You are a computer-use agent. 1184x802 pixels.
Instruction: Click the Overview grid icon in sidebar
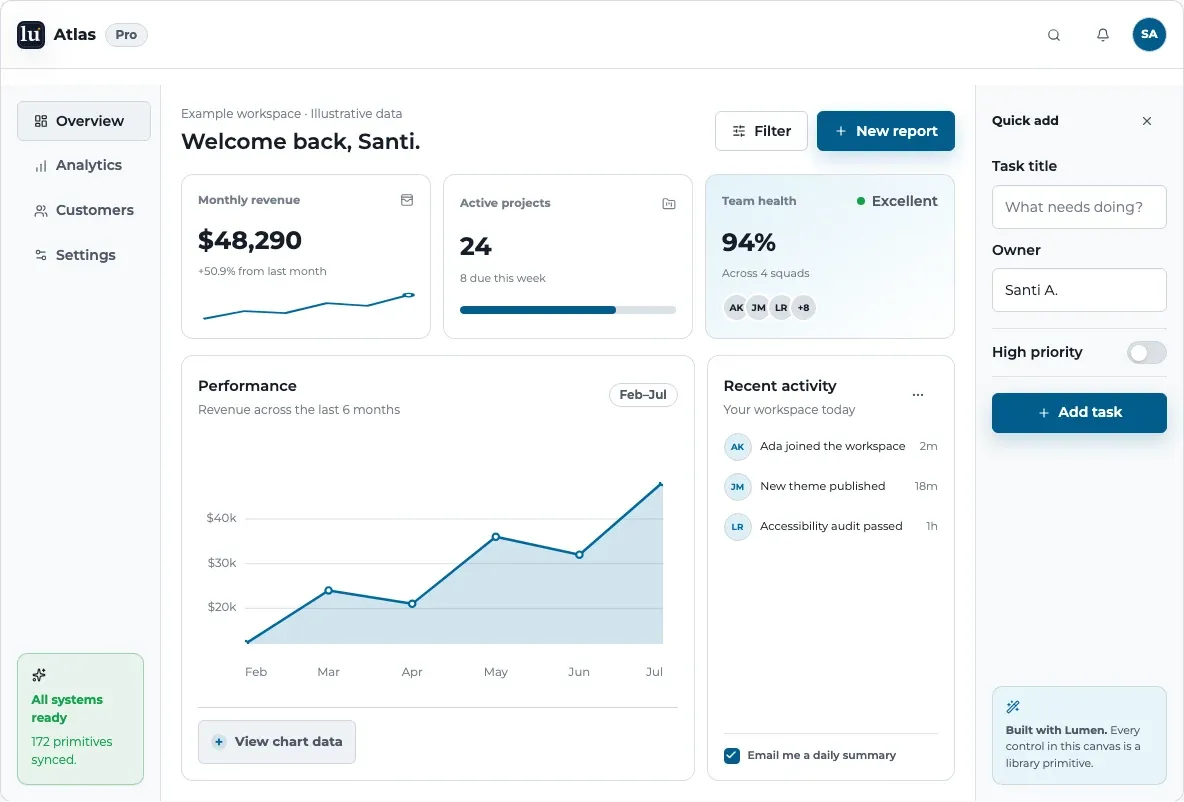click(41, 121)
